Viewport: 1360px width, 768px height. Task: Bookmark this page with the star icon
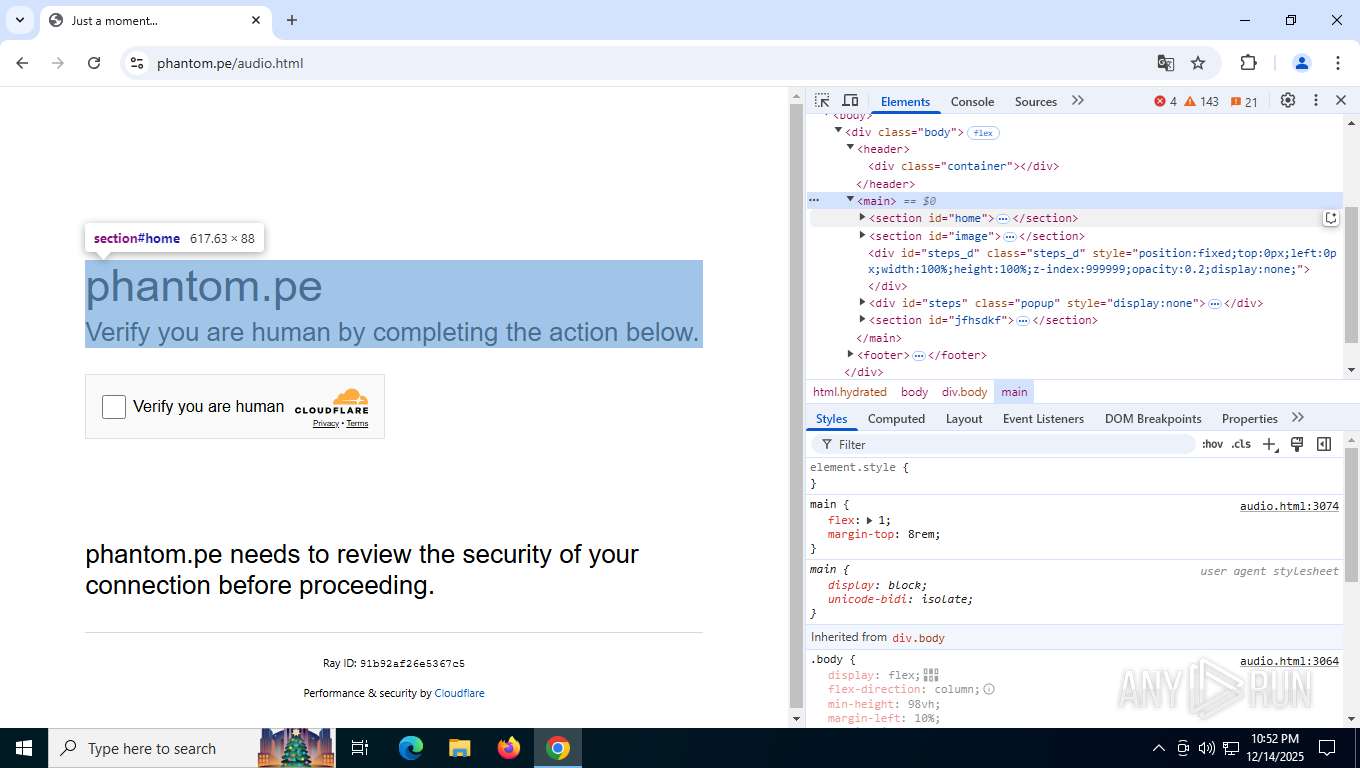[1198, 63]
